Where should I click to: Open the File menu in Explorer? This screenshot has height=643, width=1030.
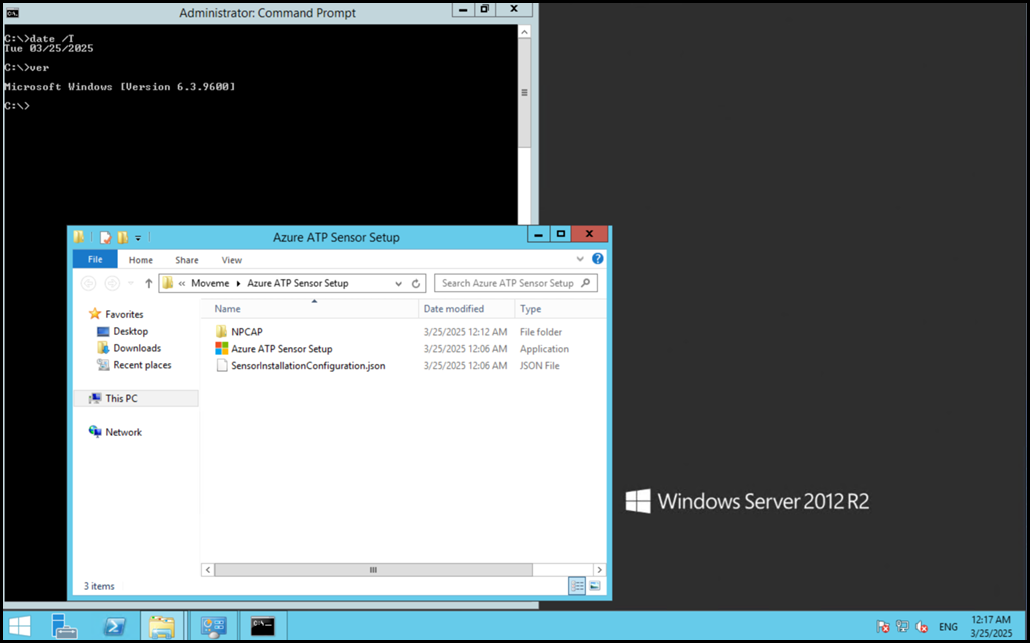95,260
